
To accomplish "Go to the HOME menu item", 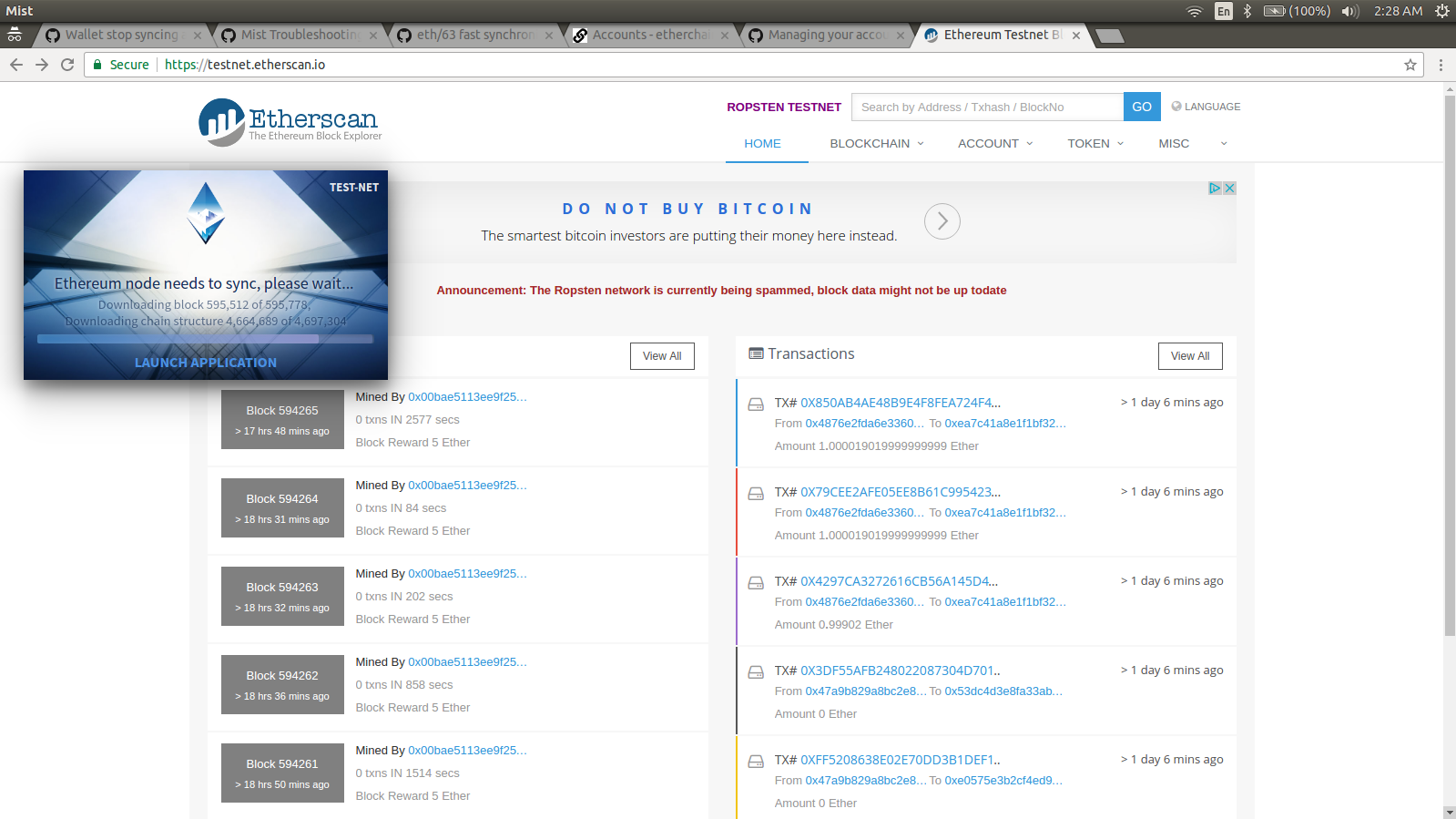I will click(762, 144).
